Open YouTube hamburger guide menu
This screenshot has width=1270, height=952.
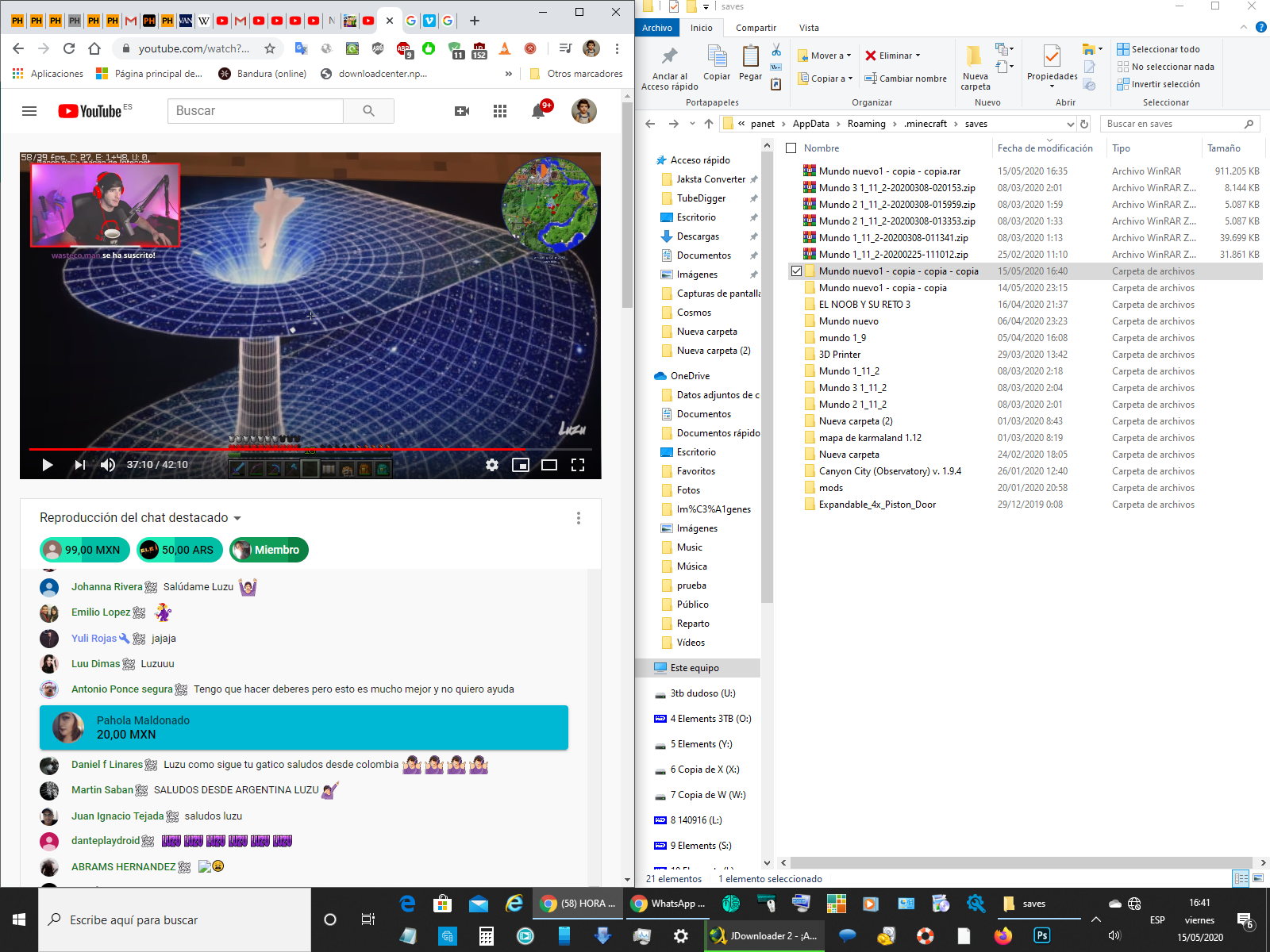(x=29, y=111)
